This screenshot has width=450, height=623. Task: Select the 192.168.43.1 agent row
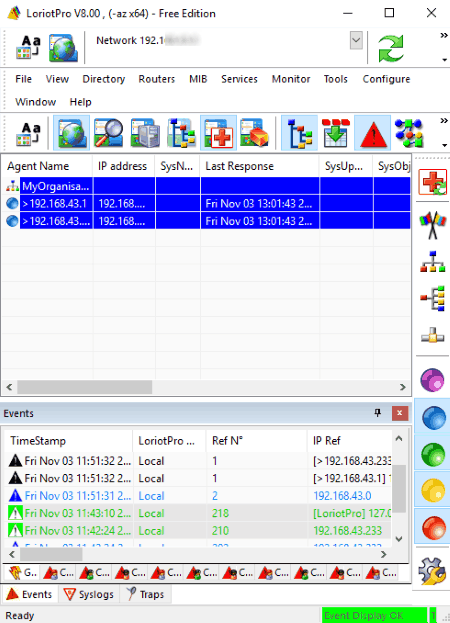207,203
